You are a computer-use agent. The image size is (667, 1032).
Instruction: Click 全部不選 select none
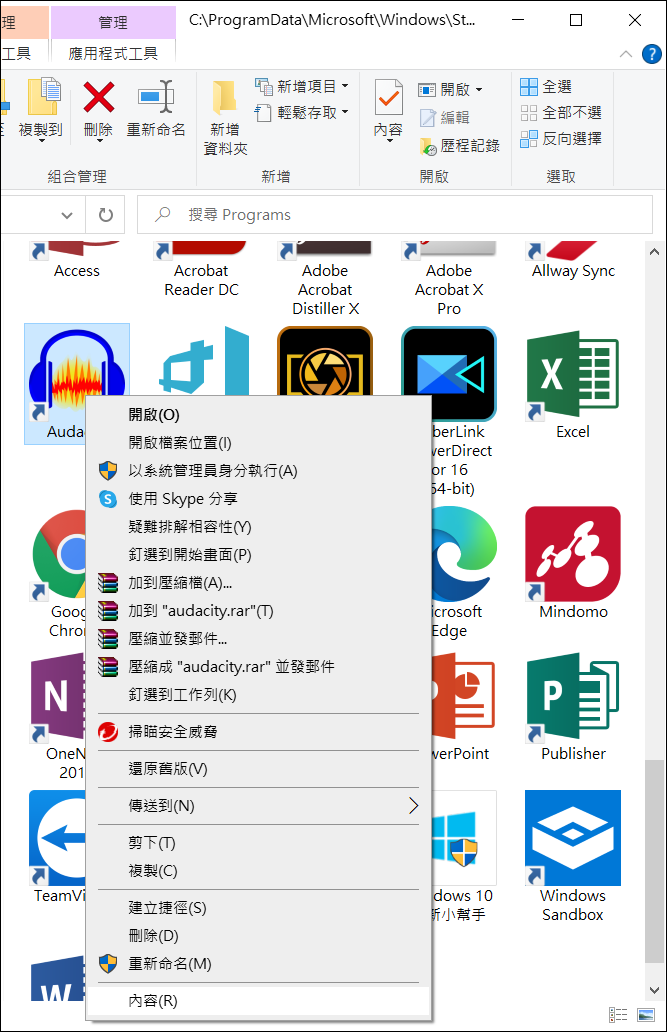pos(561,113)
